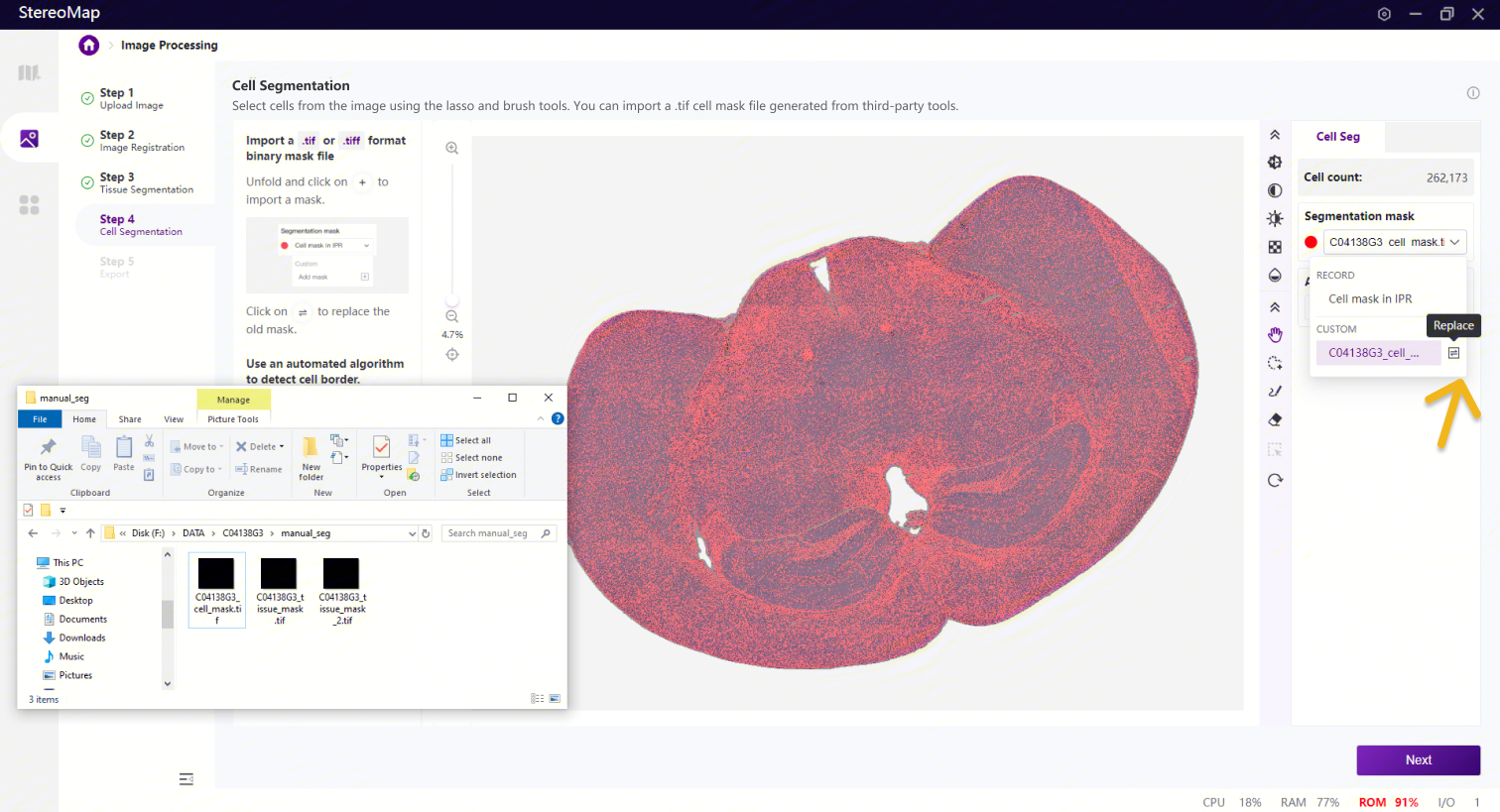This screenshot has height=812, width=1500.
Task: Reset the image view with the target icon
Action: (x=452, y=355)
